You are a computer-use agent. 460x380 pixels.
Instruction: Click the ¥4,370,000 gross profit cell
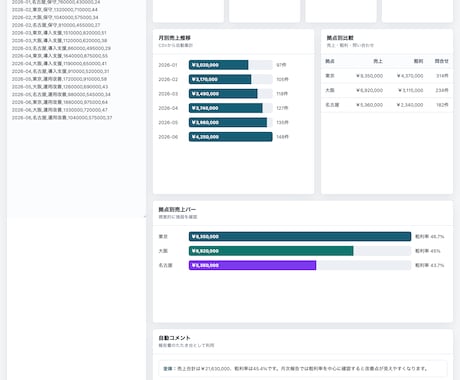tap(410, 76)
